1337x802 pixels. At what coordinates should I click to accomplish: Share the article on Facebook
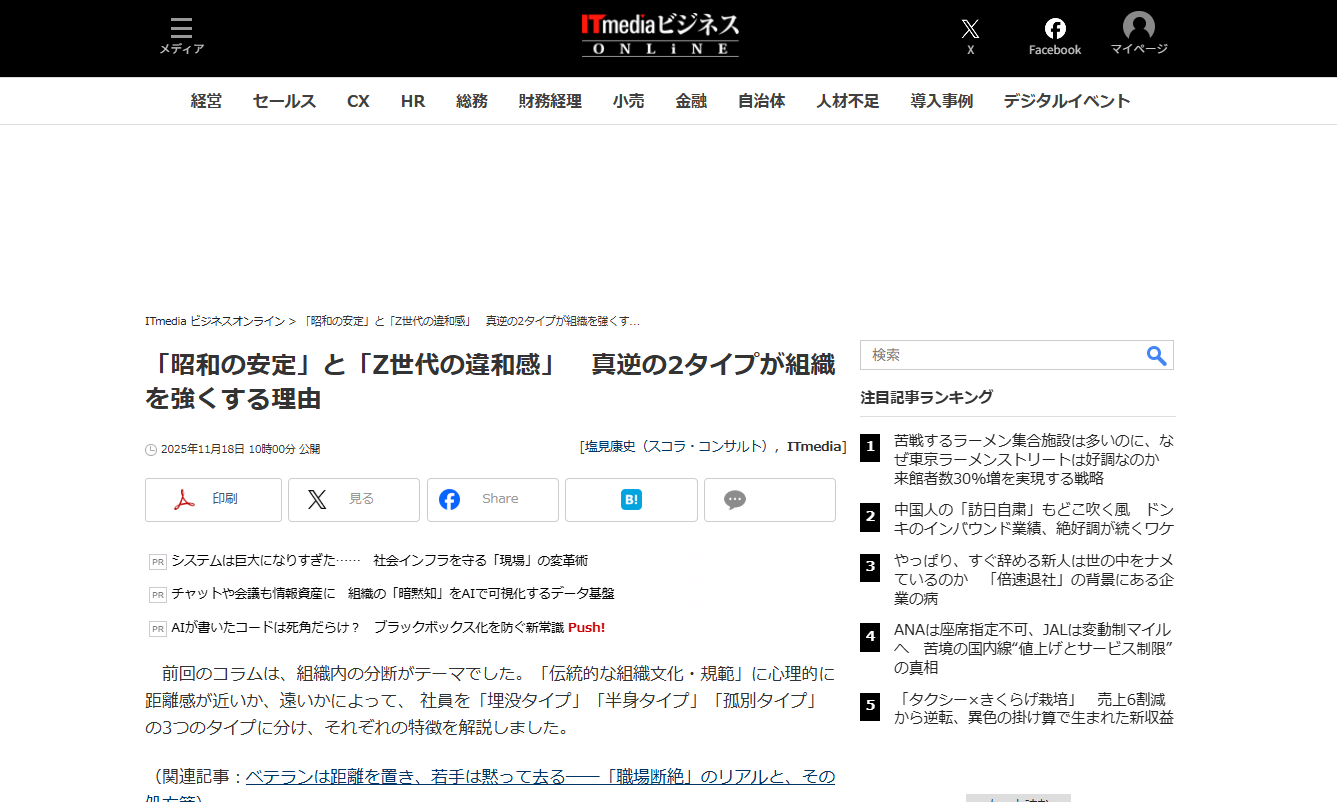[492, 500]
